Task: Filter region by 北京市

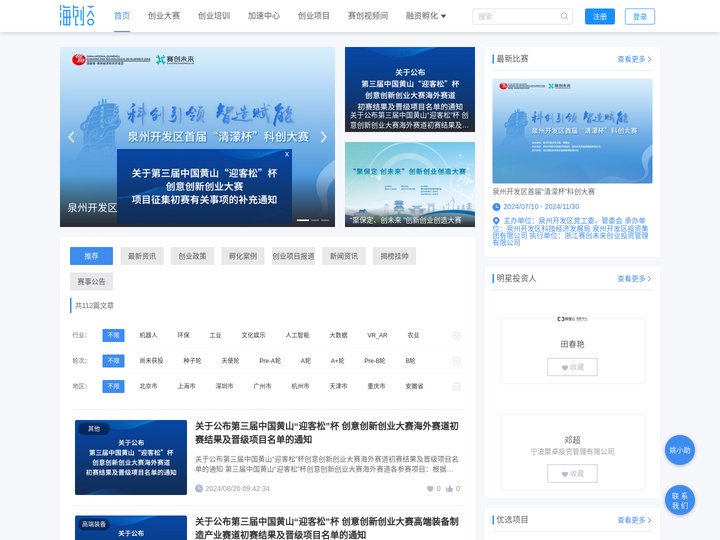Action: (148, 387)
